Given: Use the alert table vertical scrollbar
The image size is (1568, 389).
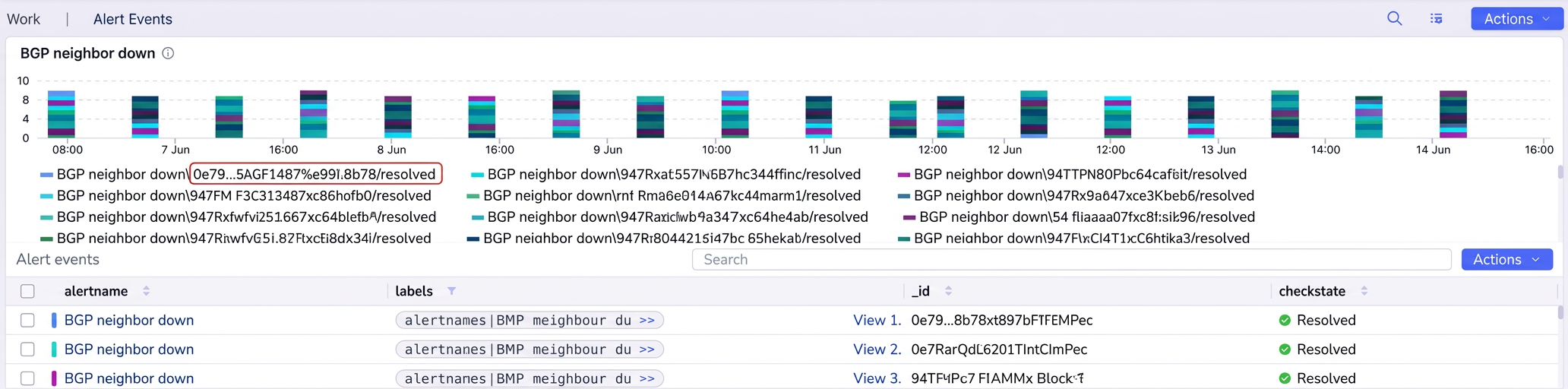Looking at the screenshot, I should [1560, 312].
